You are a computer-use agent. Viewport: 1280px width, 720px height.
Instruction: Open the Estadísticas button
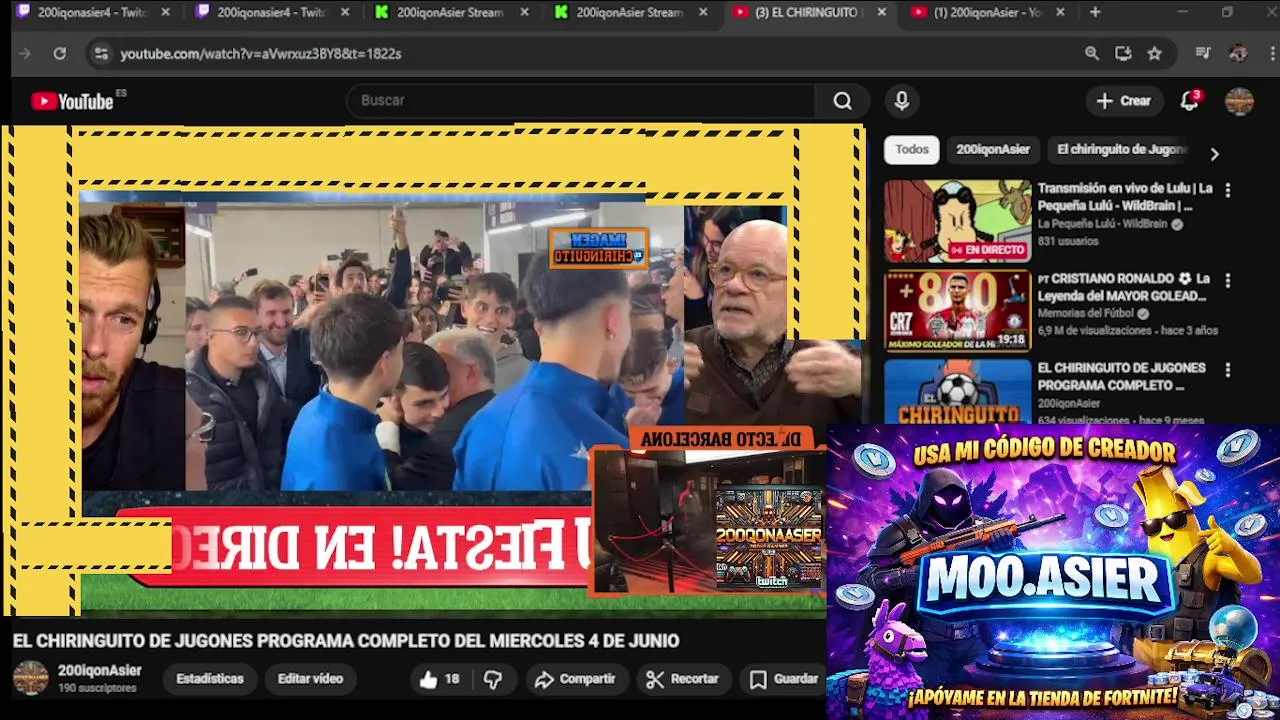point(210,679)
